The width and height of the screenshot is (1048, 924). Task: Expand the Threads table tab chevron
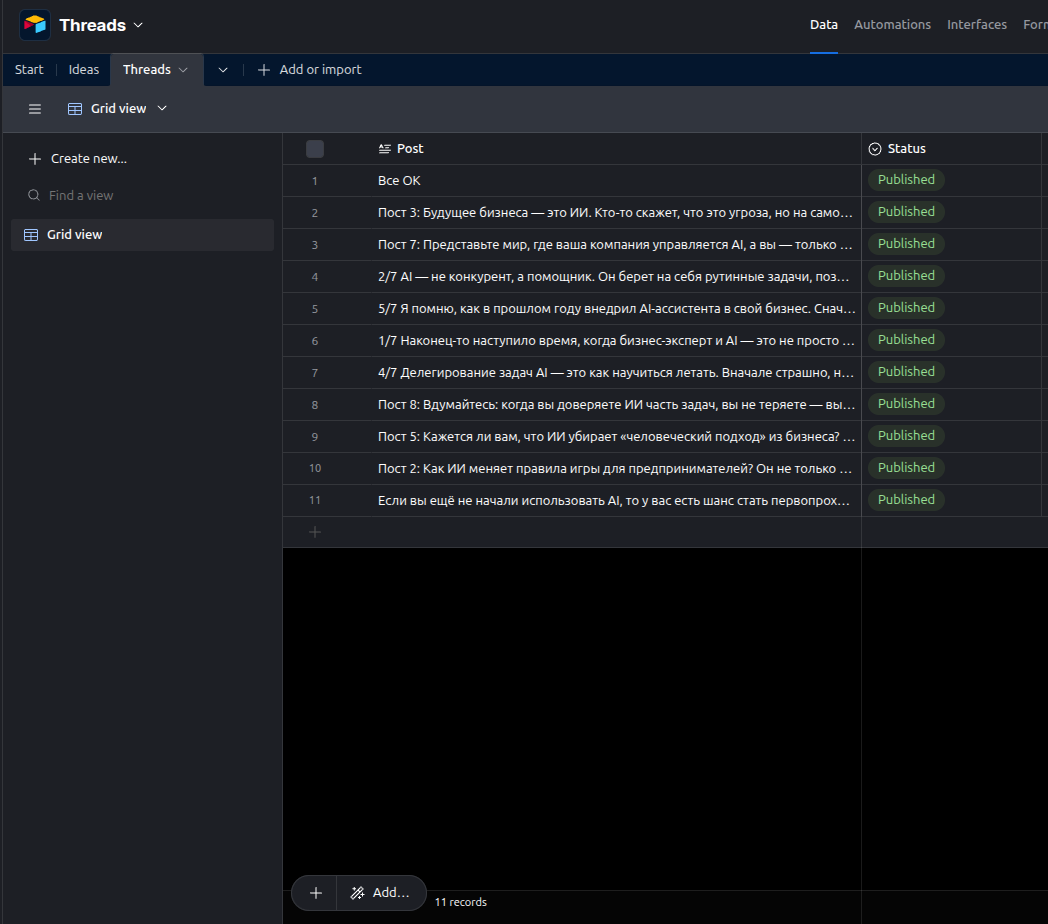coord(183,70)
